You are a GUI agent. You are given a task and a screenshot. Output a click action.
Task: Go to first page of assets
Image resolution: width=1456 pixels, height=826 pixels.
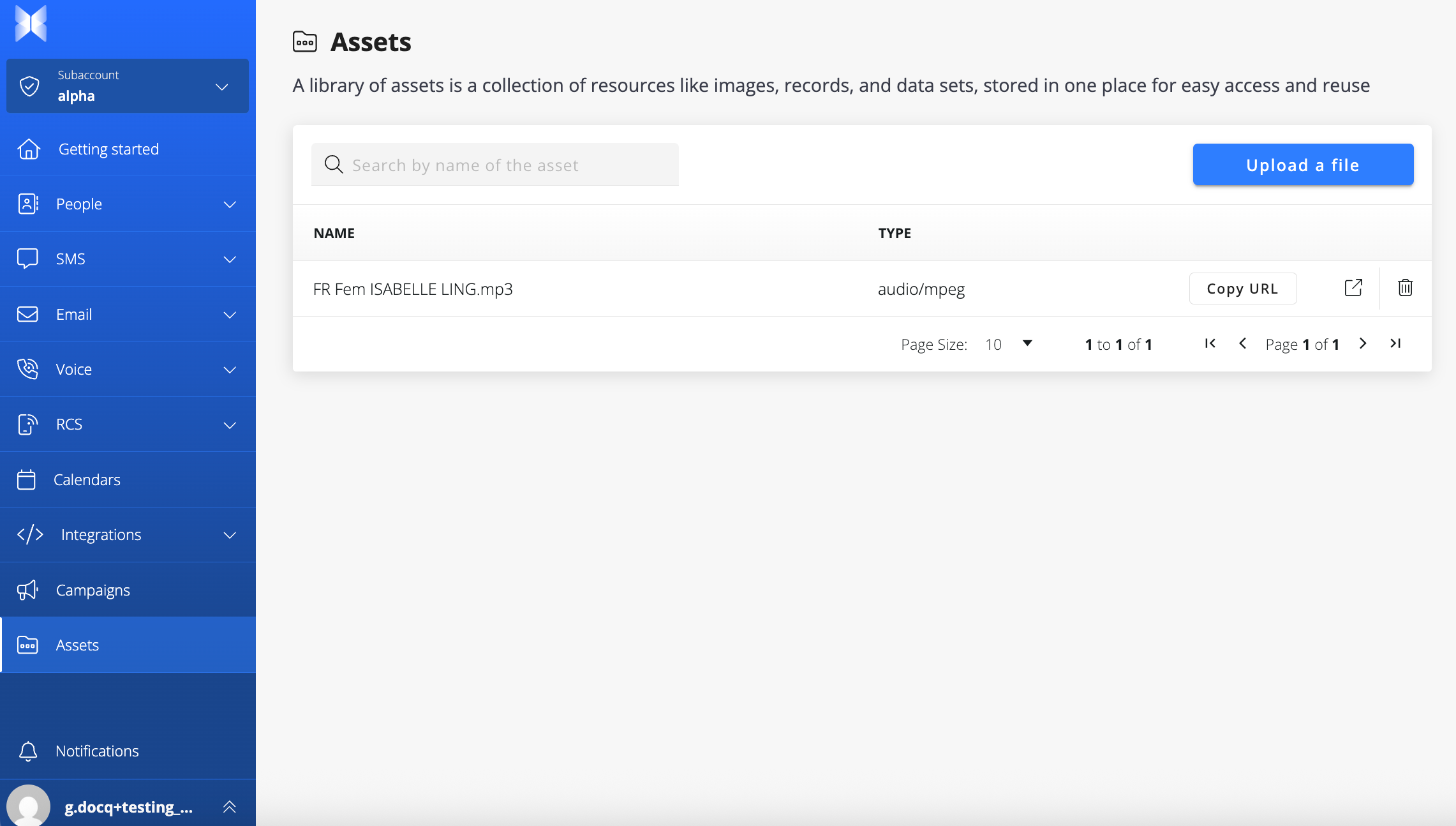coord(1210,343)
